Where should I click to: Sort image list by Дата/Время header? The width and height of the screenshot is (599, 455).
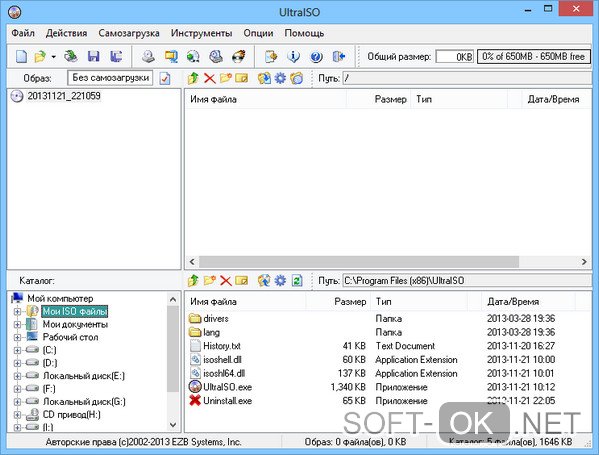click(x=557, y=99)
